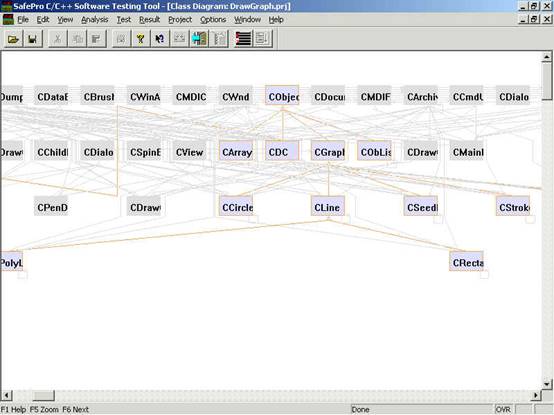Click the last toolbar list icon
This screenshot has width=554, height=415.
(x=263, y=39)
